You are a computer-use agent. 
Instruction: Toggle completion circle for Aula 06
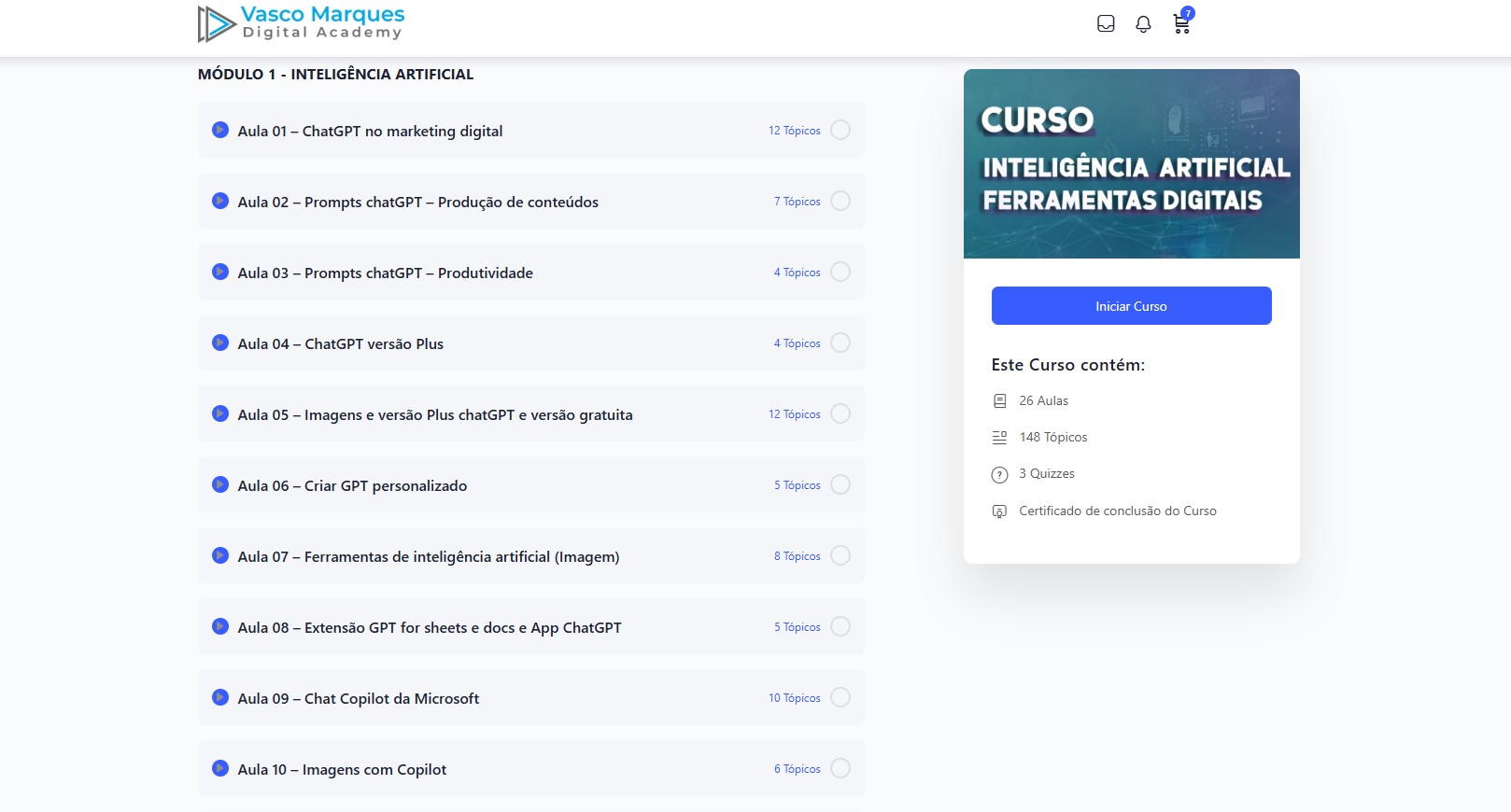coord(840,484)
